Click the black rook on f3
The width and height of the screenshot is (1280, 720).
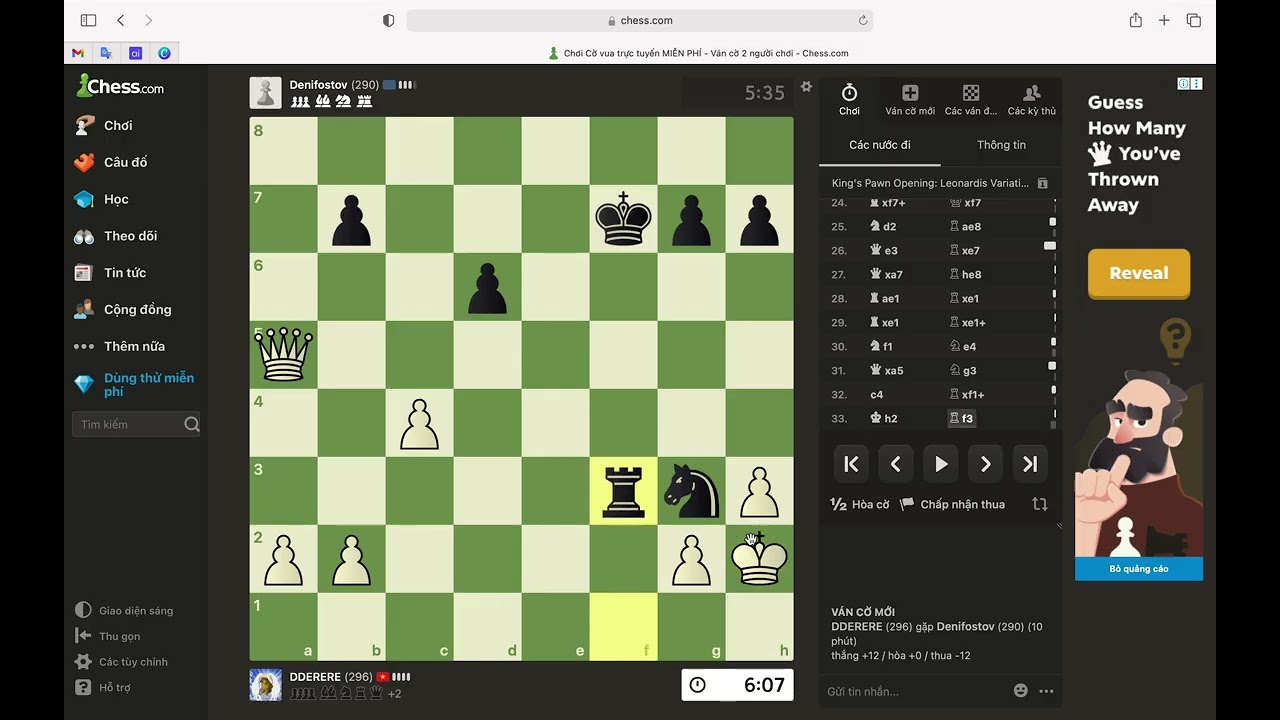(x=624, y=491)
